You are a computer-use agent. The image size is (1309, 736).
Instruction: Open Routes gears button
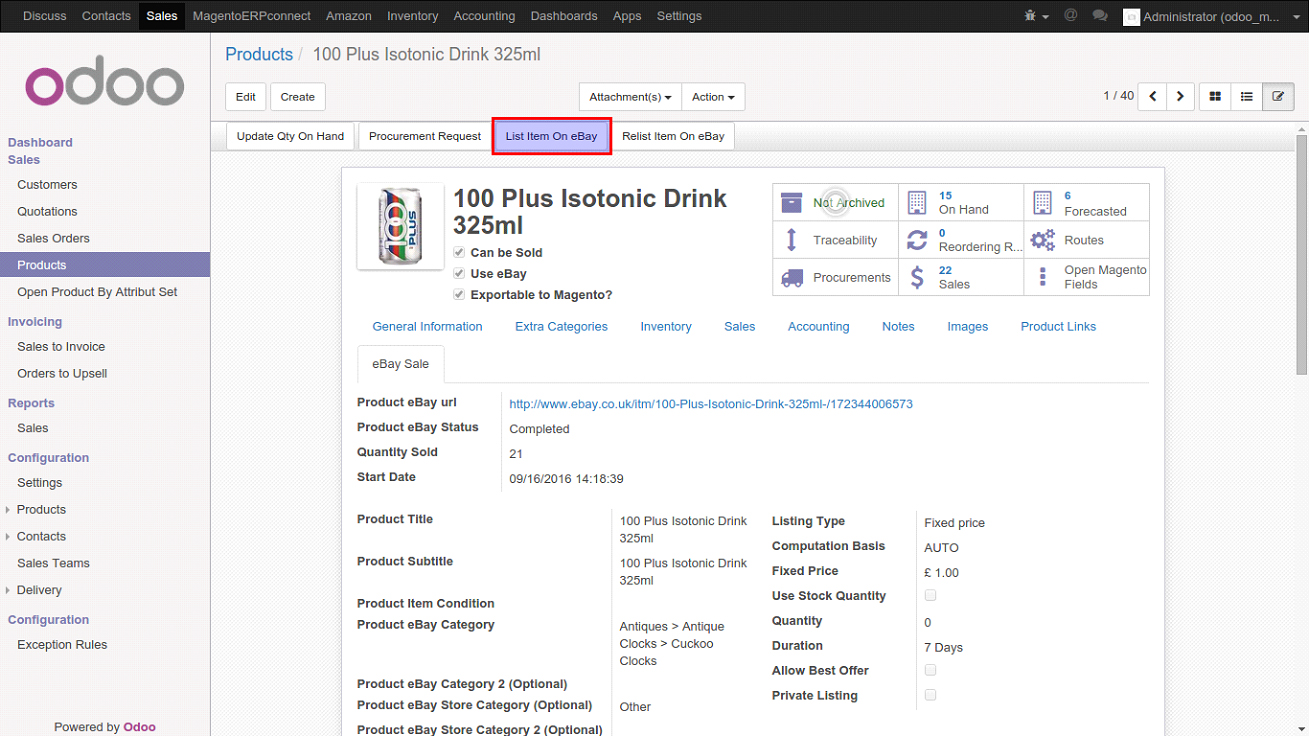point(1086,240)
